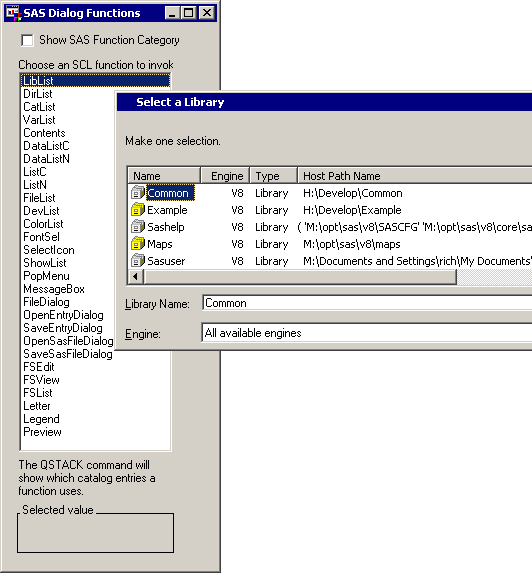Maximize the SAS Dialog Functions window
The image size is (532, 573).
pos(189,13)
